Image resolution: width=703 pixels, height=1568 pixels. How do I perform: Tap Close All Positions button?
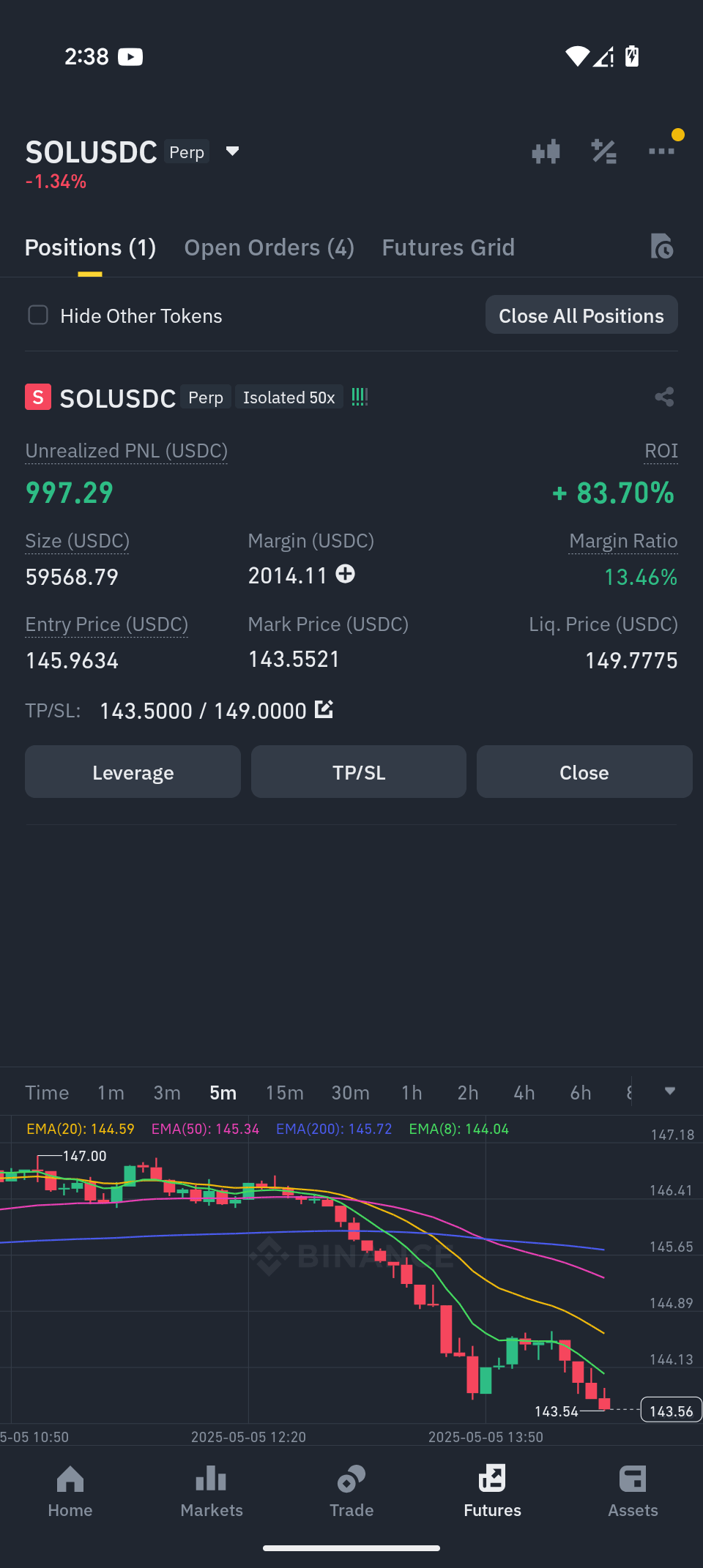tap(581, 315)
